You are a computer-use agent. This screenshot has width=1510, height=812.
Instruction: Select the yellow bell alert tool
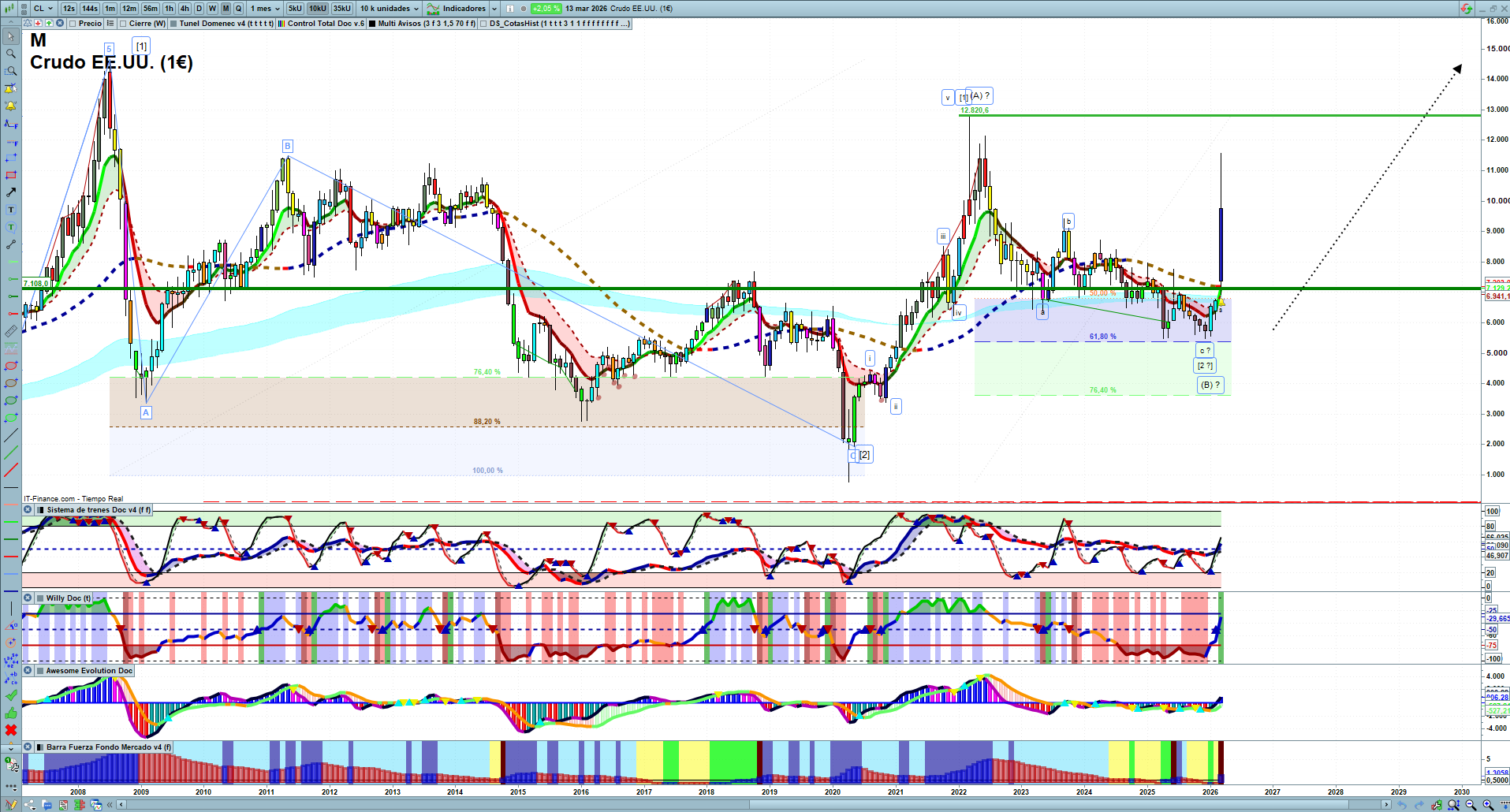click(11, 106)
